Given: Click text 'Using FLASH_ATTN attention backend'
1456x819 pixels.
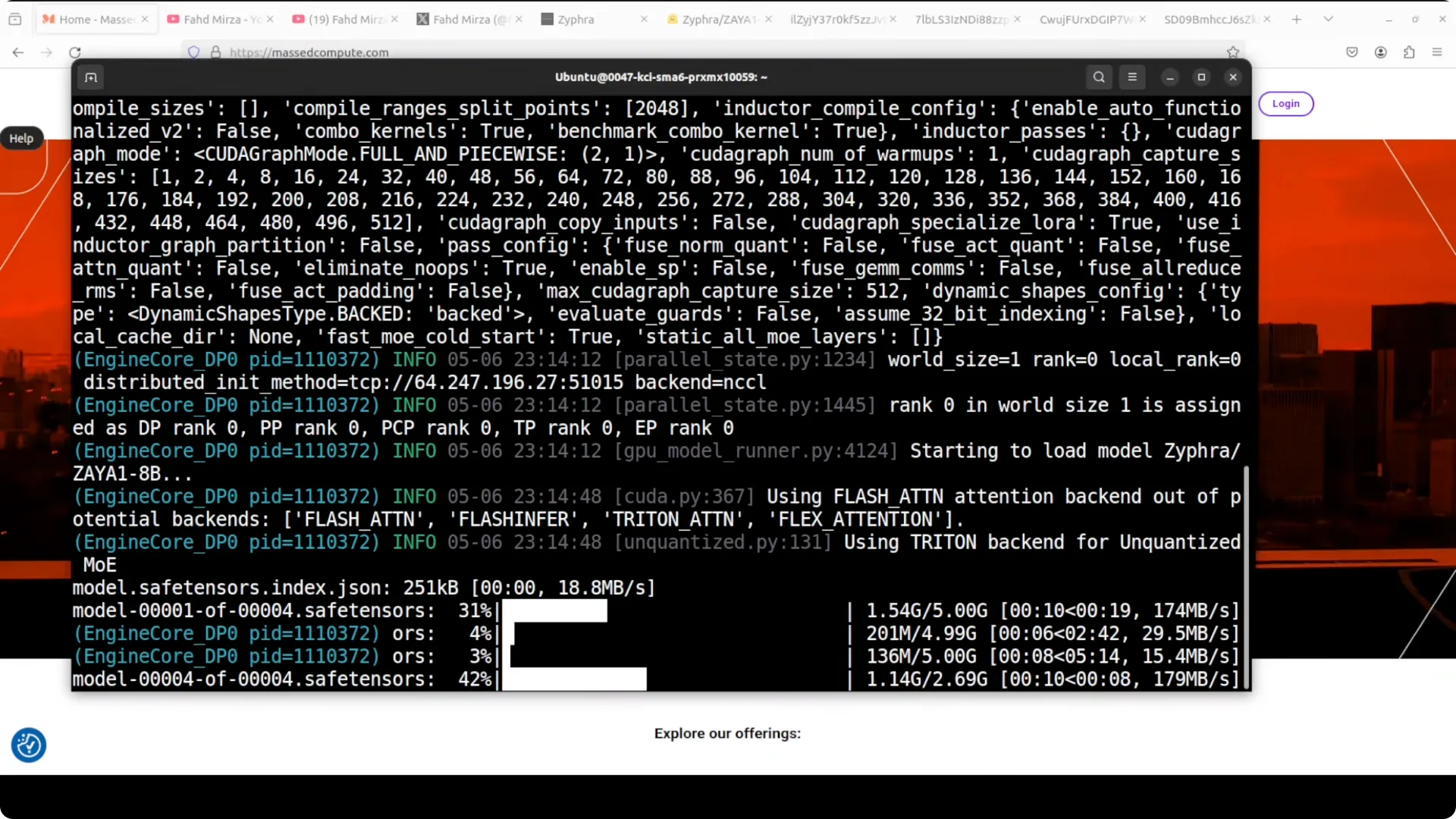Looking at the screenshot, I should coord(954,497).
